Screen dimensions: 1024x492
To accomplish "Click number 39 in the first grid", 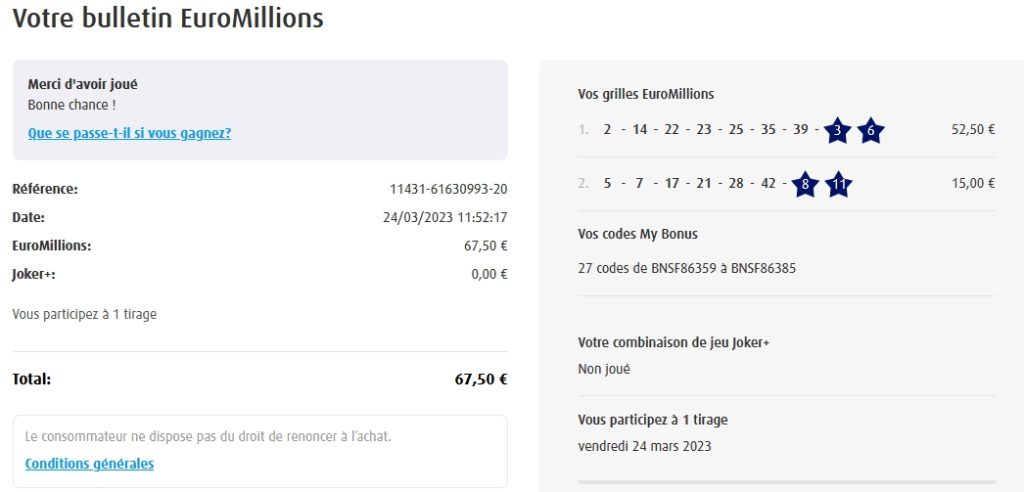I will 799,129.
